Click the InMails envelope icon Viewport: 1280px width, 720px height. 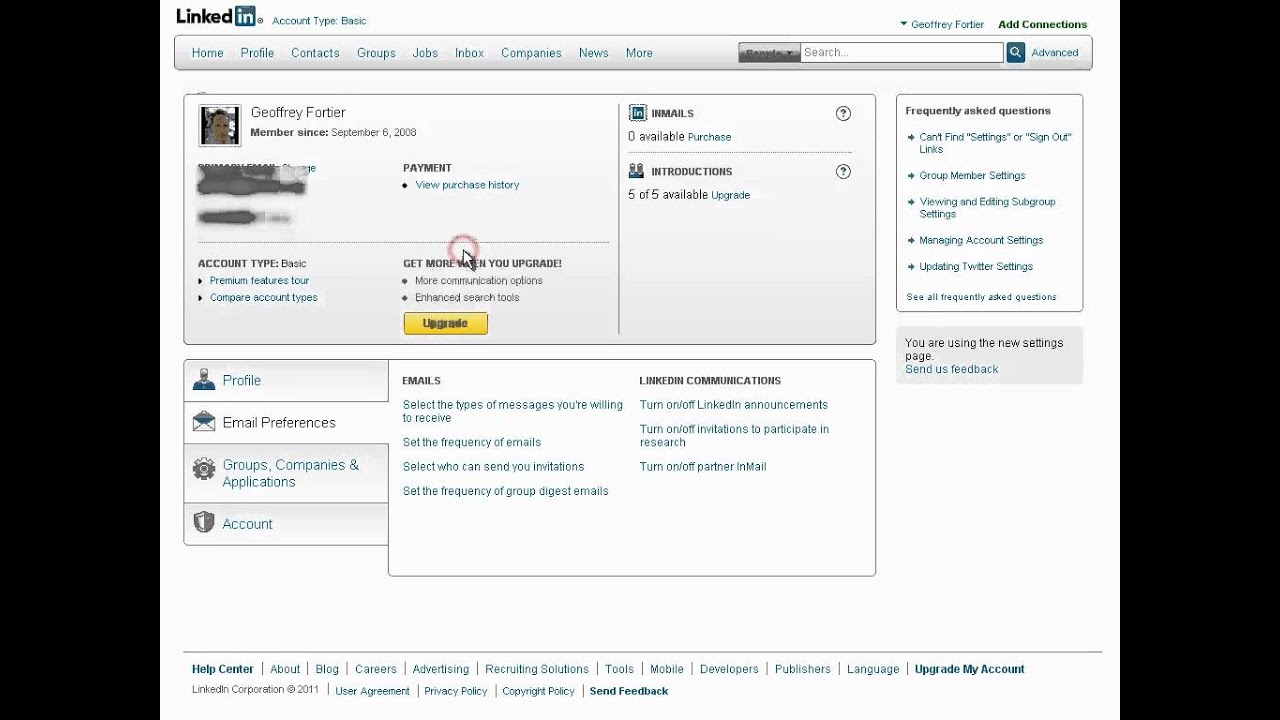(x=637, y=113)
